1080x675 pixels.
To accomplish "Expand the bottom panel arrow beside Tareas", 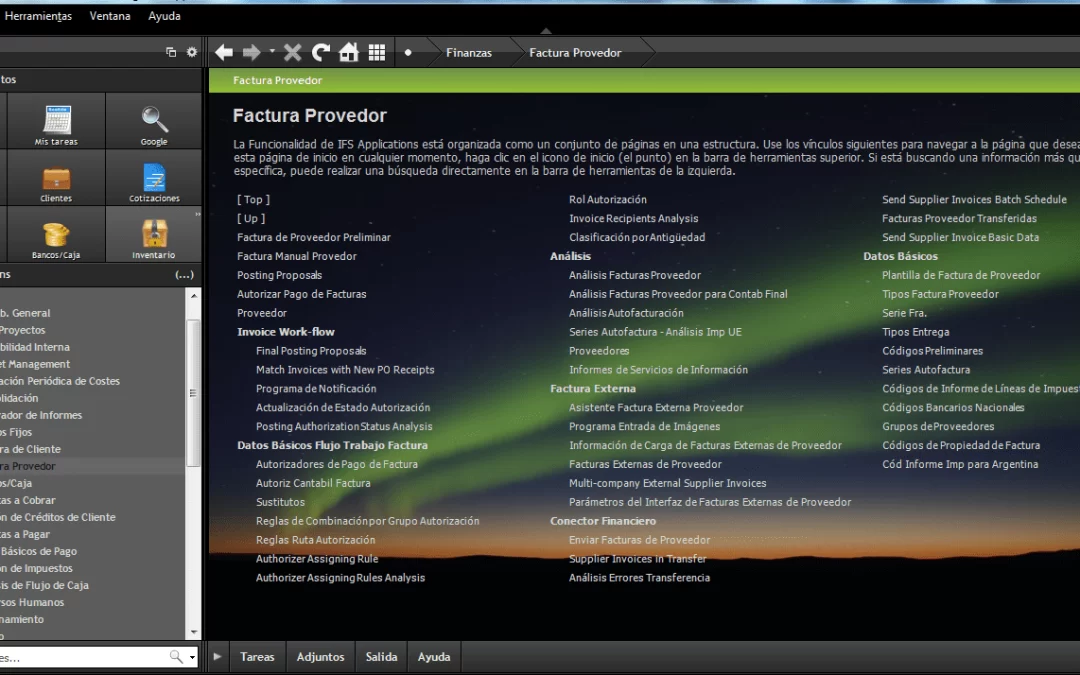I will [x=217, y=657].
